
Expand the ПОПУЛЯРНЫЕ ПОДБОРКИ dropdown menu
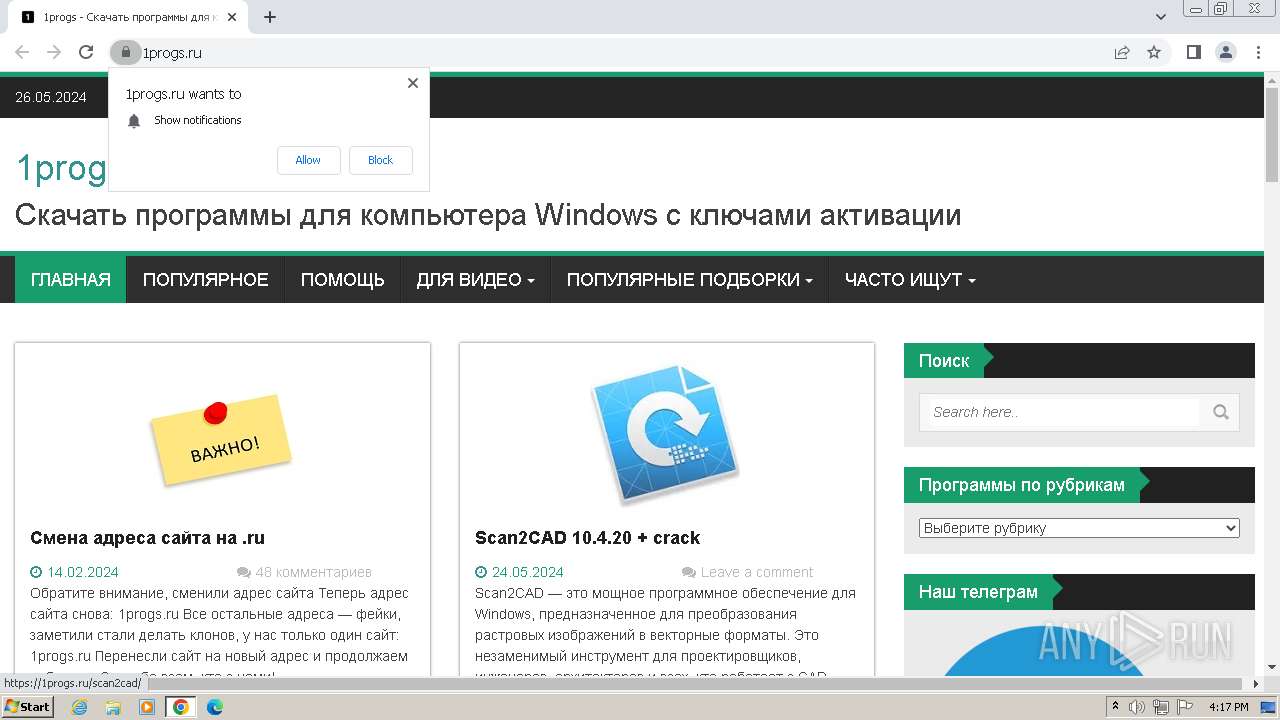pyautogui.click(x=689, y=280)
